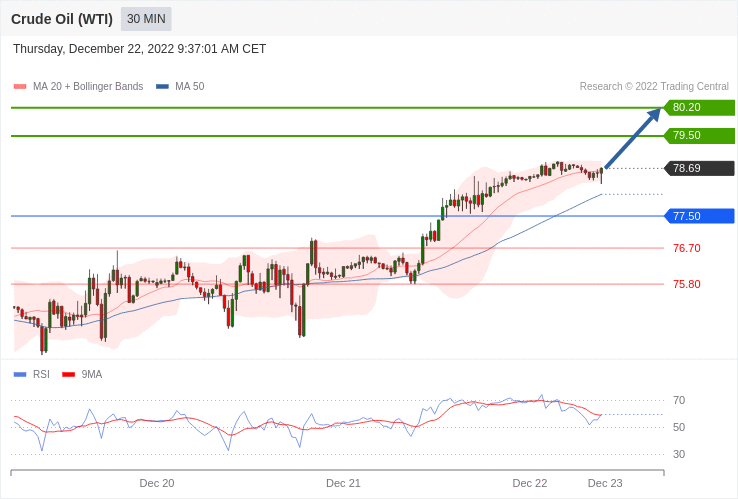Click the Dec 23 date axis label
Image resolution: width=738 pixels, height=500 pixels.
click(605, 484)
